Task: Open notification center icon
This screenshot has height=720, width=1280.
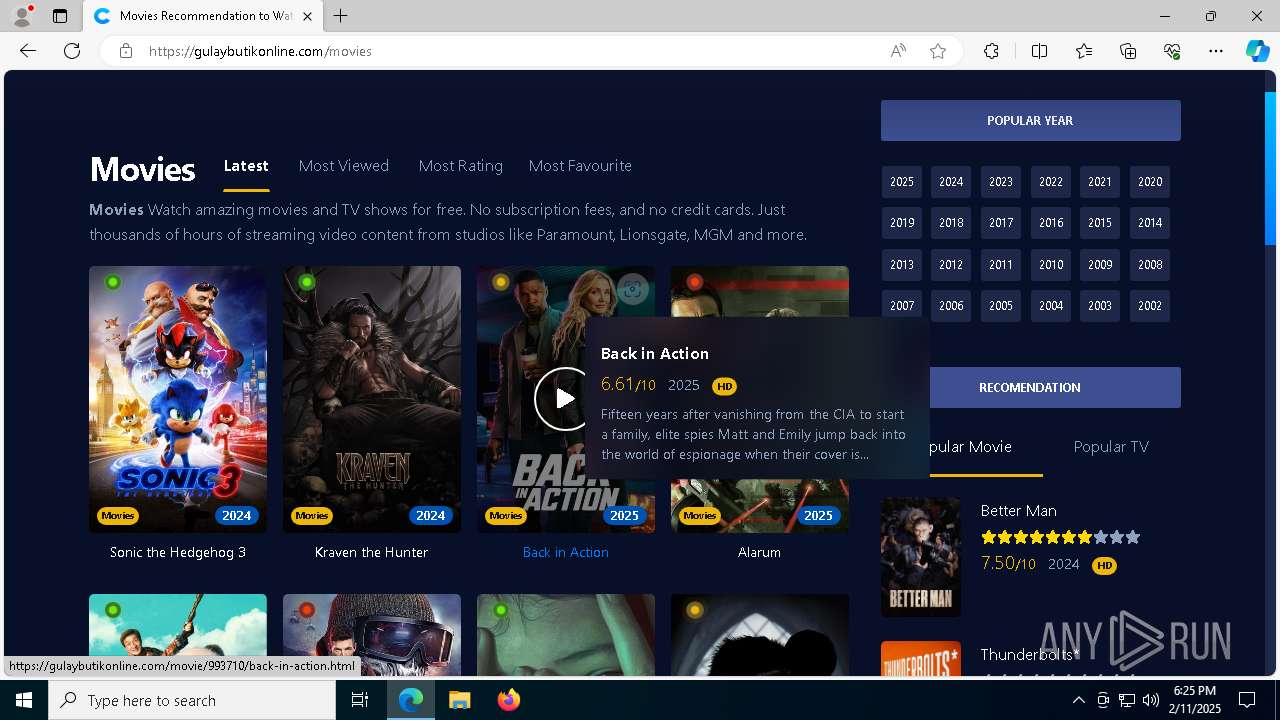Action: (x=1247, y=700)
